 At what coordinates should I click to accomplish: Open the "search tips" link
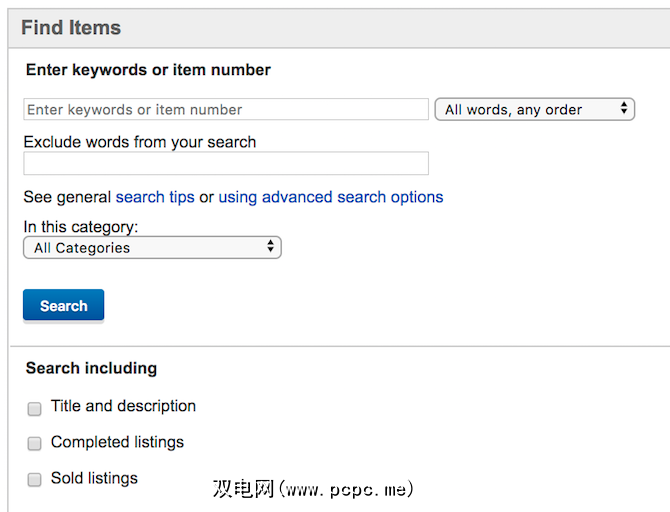[155, 197]
